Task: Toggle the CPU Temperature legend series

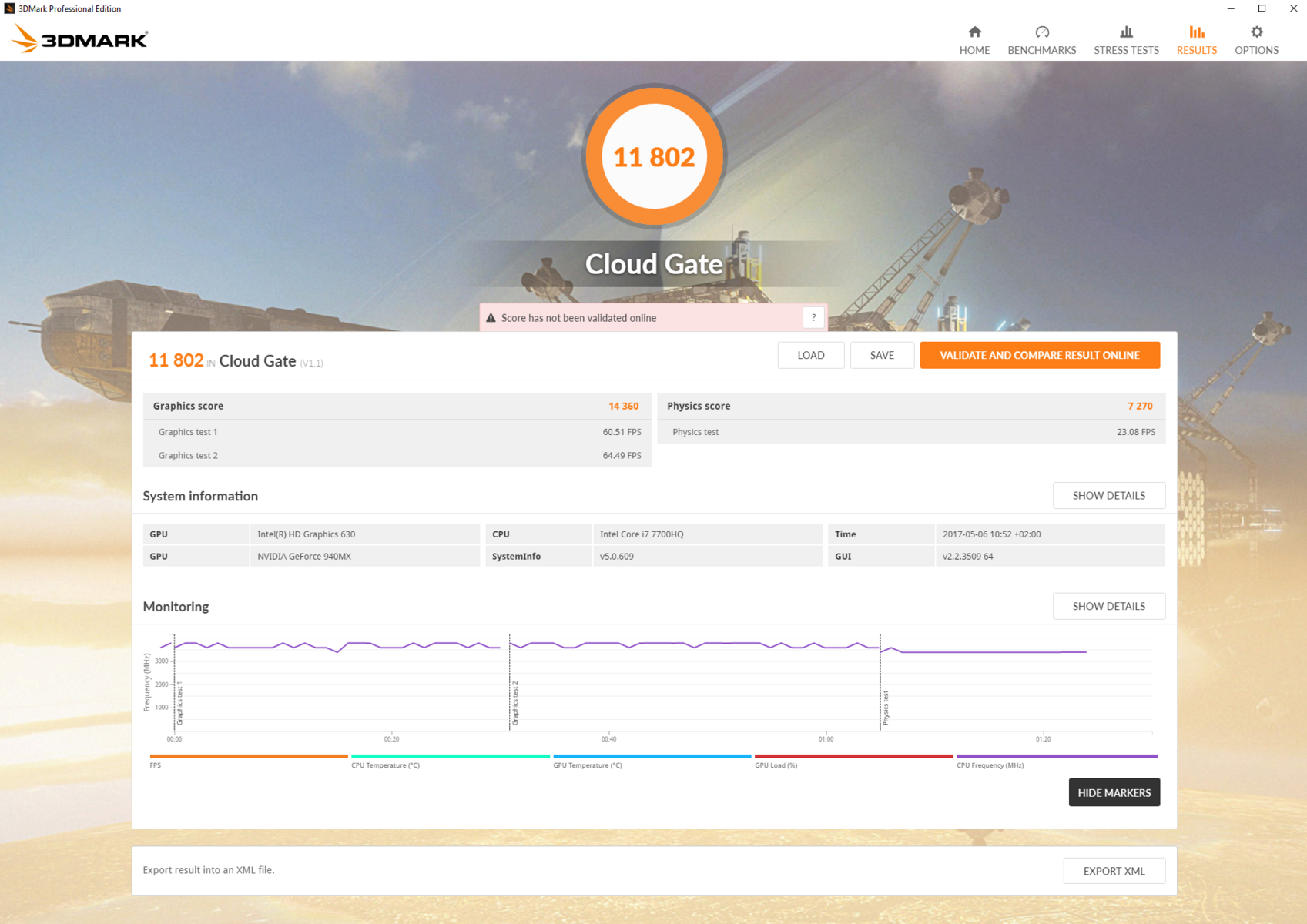Action: (x=451, y=761)
